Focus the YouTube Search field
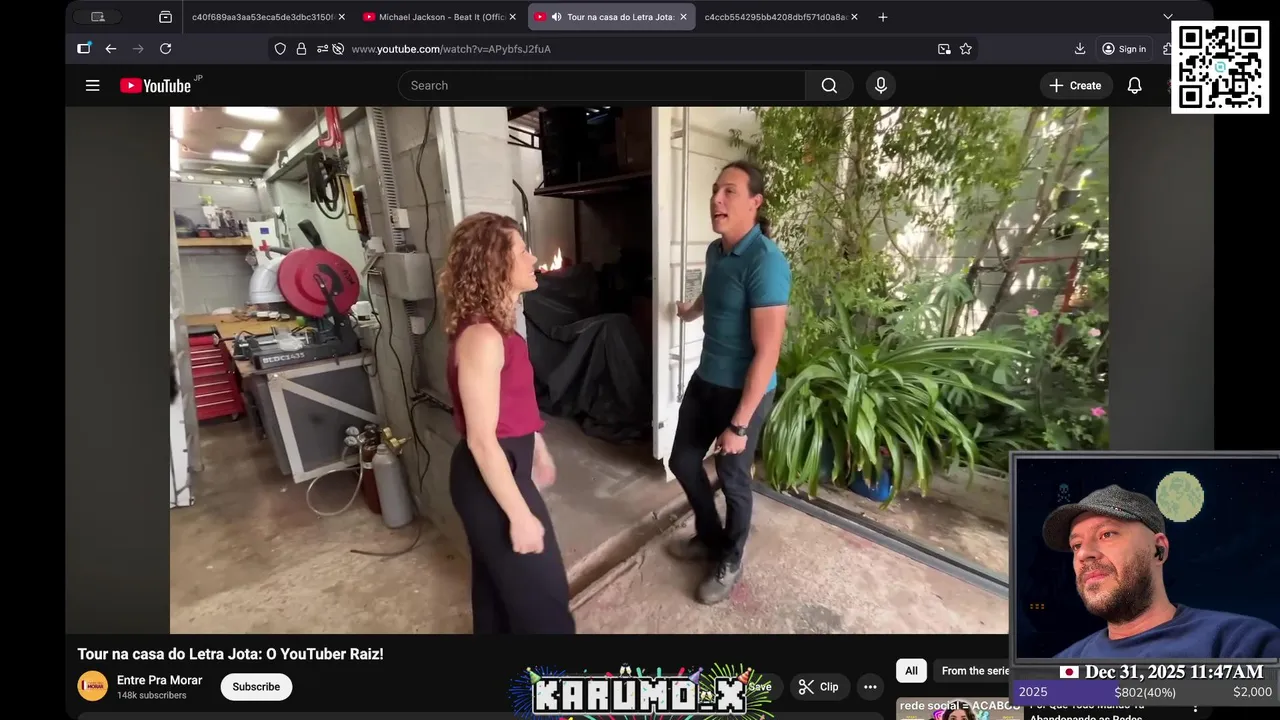Image resolution: width=1280 pixels, height=720 pixels. pyautogui.click(x=602, y=86)
